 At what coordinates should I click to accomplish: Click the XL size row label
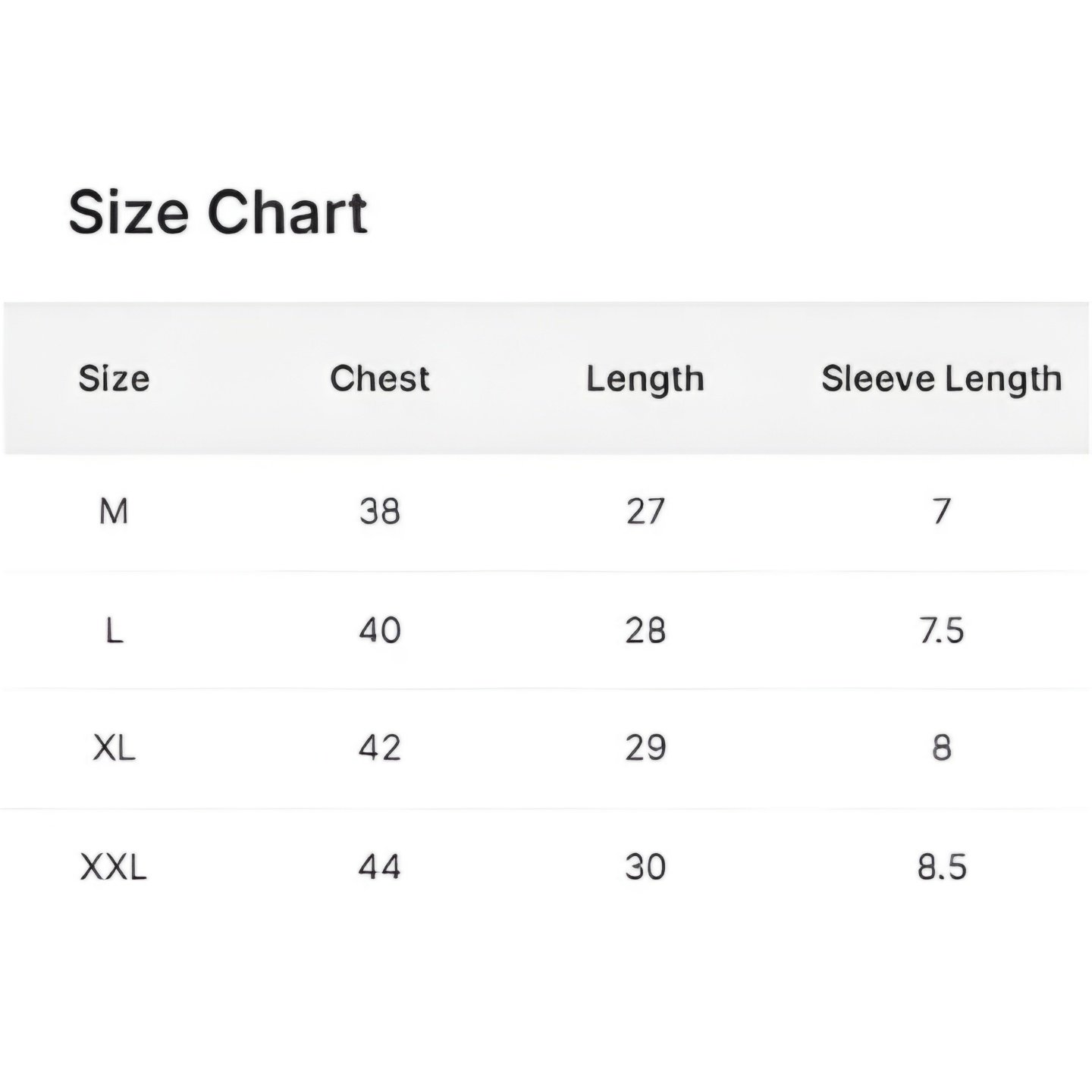114,748
